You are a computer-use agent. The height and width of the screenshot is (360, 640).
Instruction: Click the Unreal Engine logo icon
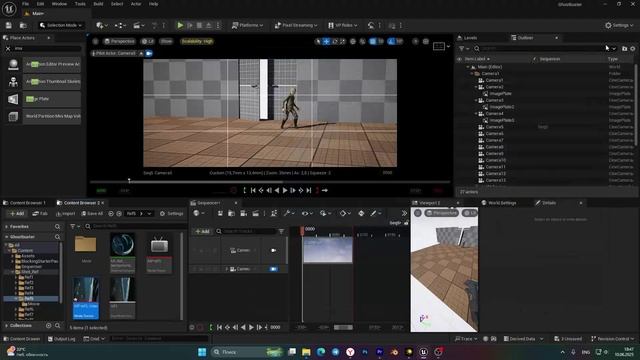(9, 9)
